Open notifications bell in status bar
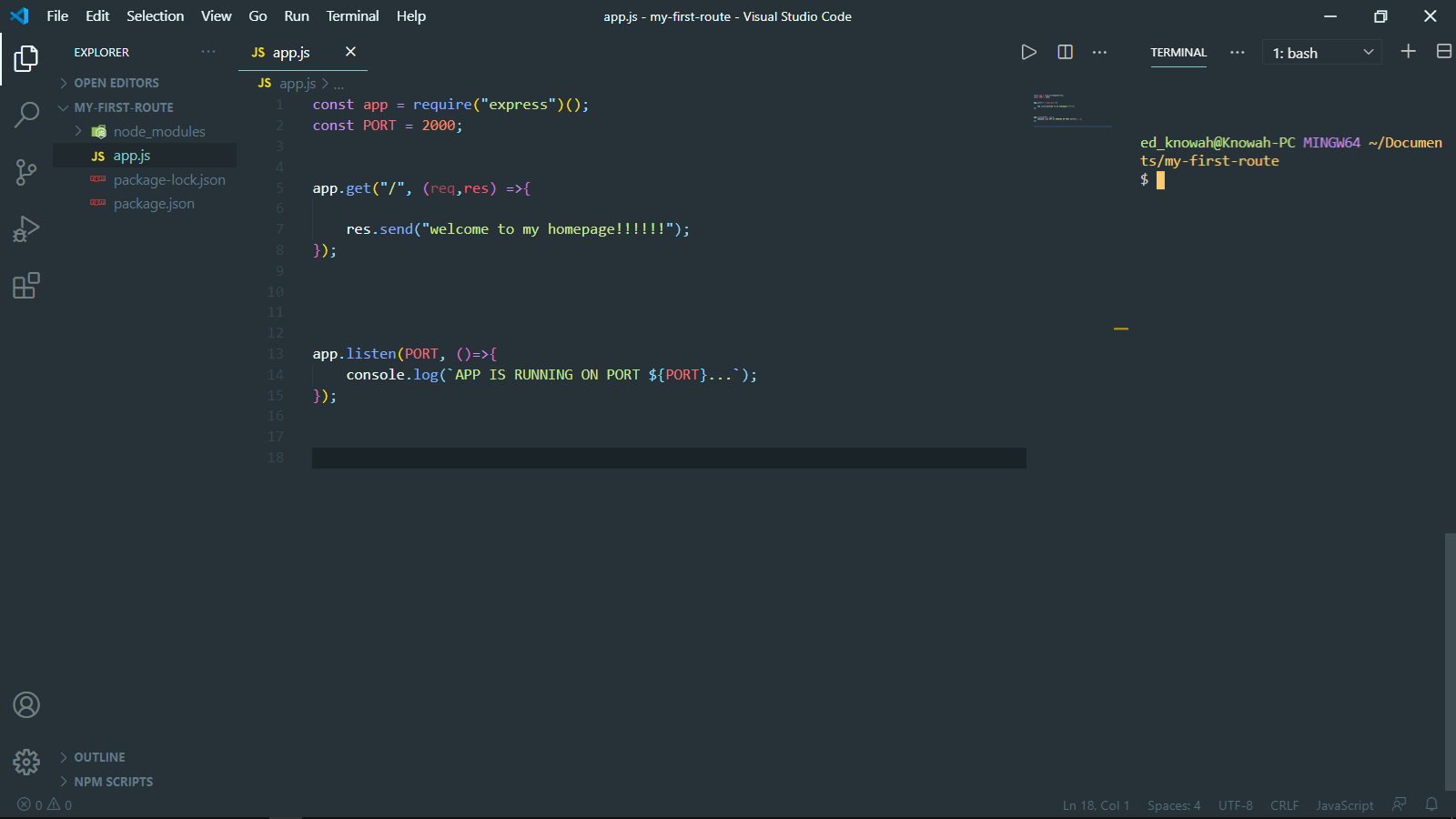Viewport: 1456px width, 819px height. coord(1431,804)
